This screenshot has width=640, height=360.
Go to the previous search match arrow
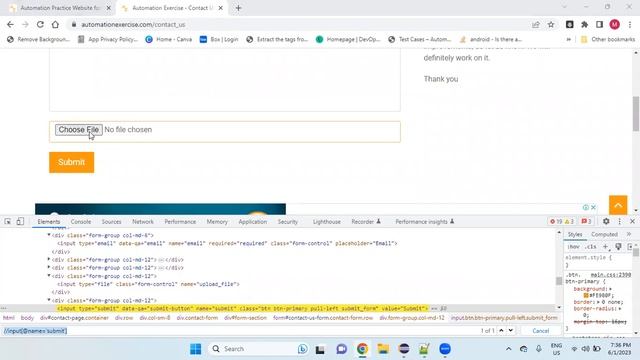tap(501, 330)
